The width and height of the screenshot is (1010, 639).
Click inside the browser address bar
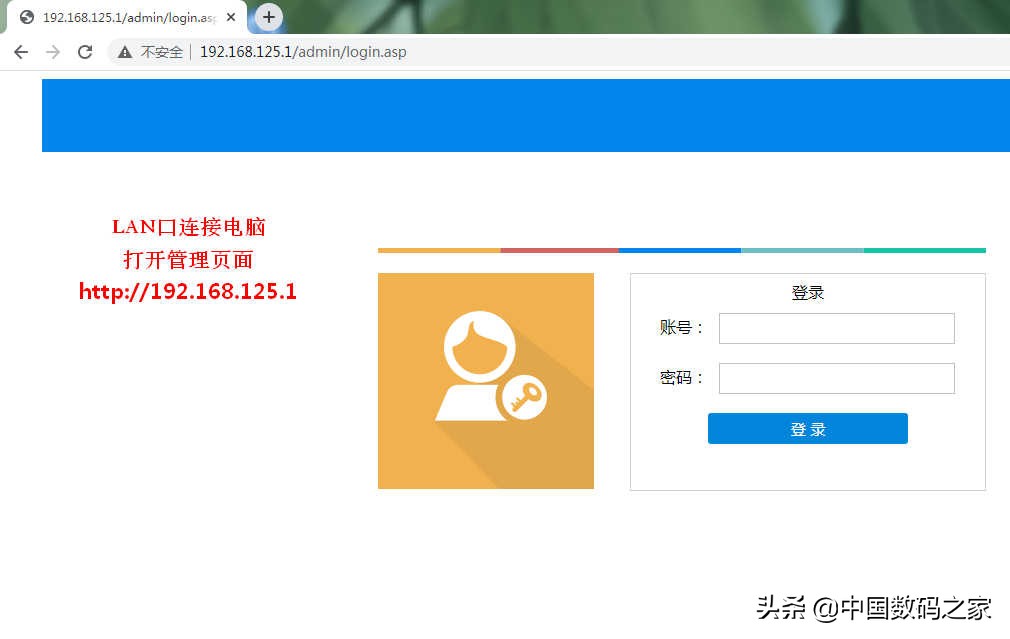[400, 51]
